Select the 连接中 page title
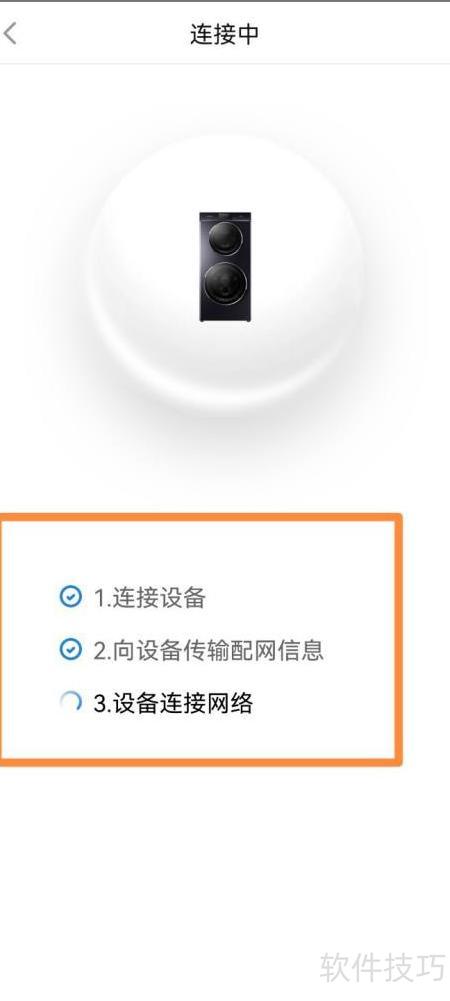This screenshot has width=450, height=1001. click(225, 34)
